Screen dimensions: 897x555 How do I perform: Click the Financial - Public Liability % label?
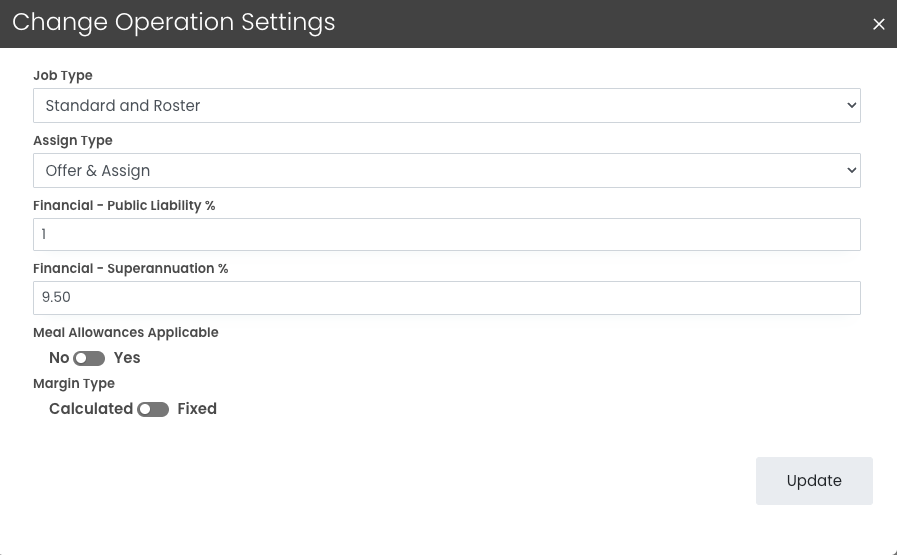coord(124,206)
